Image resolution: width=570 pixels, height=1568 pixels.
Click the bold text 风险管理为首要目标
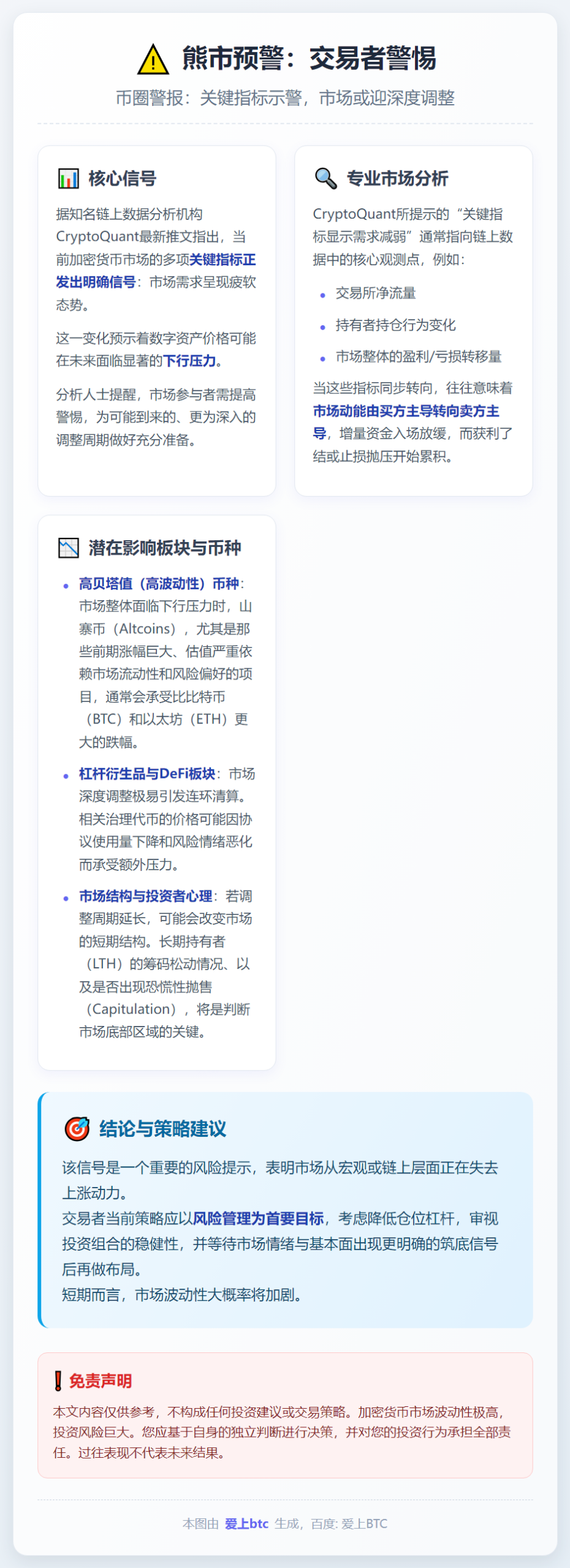(258, 1218)
